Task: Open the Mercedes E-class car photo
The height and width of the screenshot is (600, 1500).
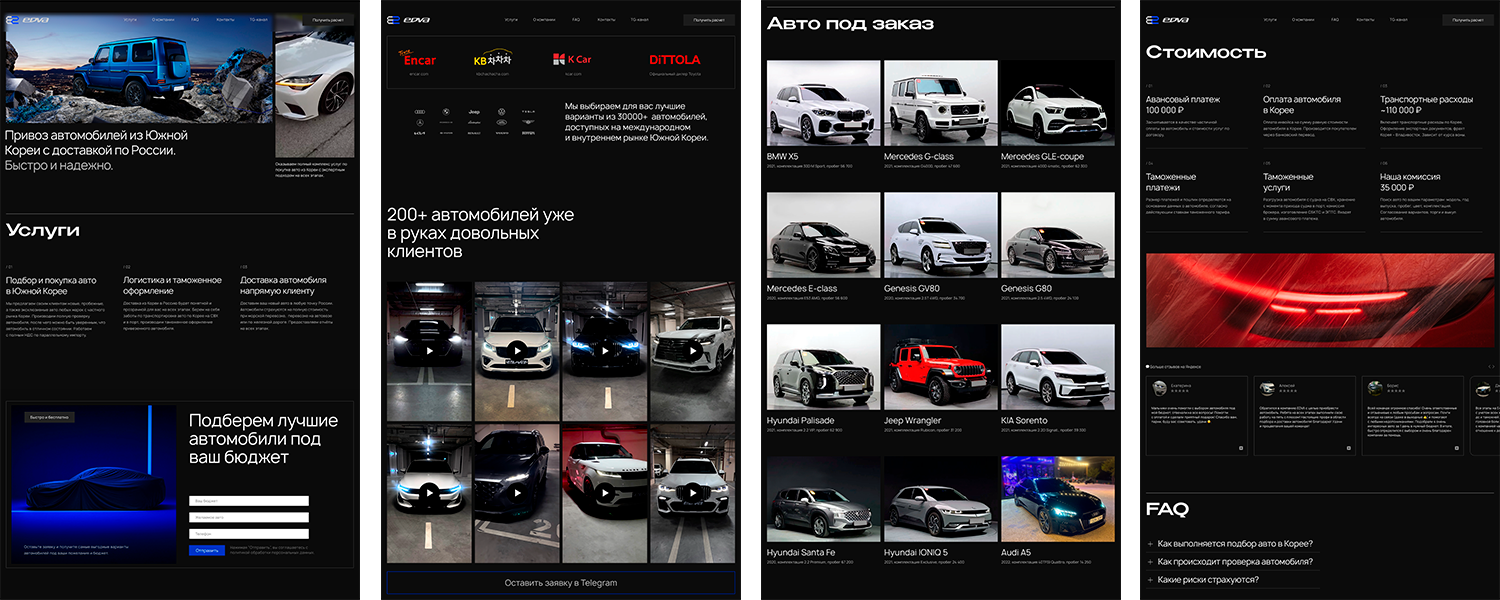Action: pos(823,235)
